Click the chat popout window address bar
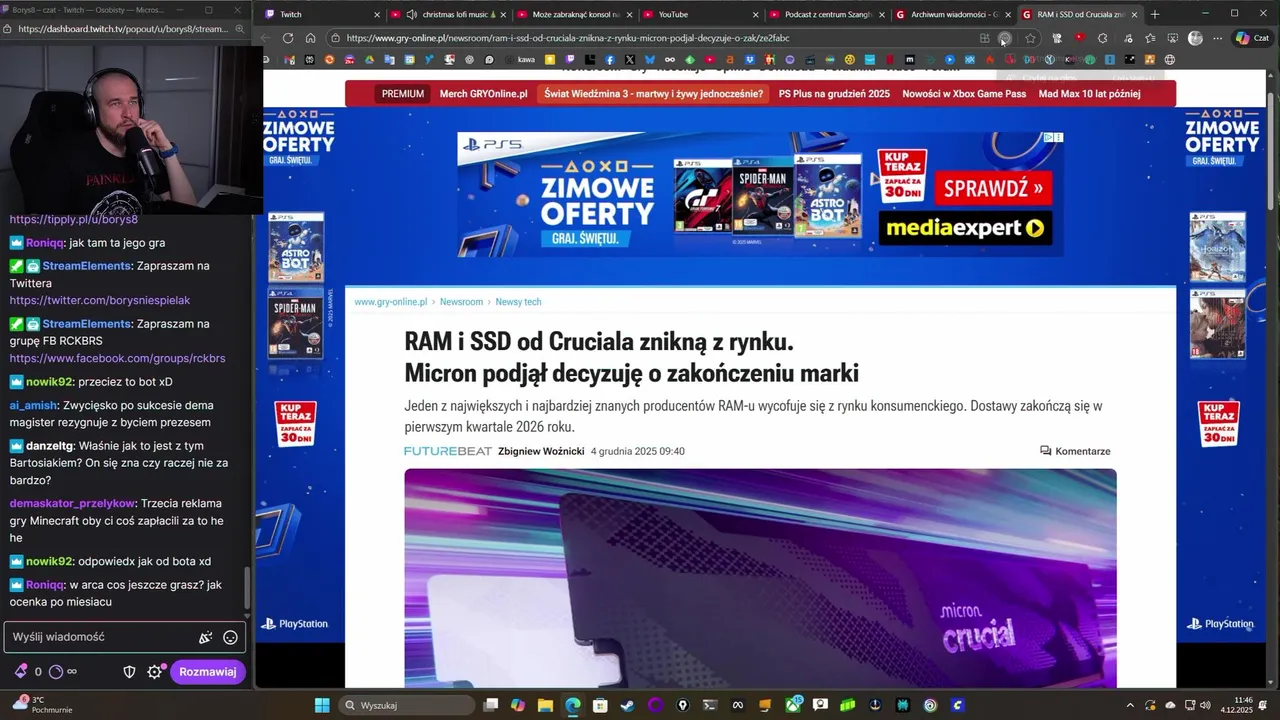Image resolution: width=1280 pixels, height=720 pixels. [x=122, y=29]
